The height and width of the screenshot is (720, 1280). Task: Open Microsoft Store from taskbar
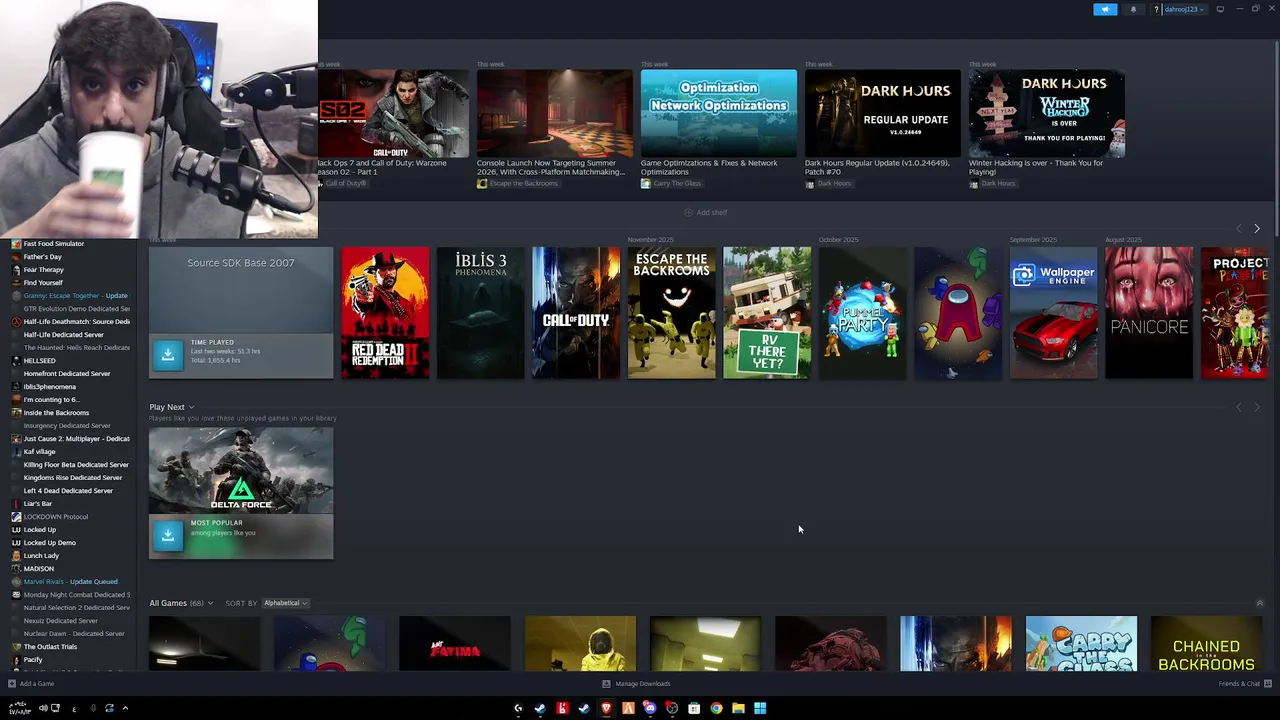tap(694, 708)
